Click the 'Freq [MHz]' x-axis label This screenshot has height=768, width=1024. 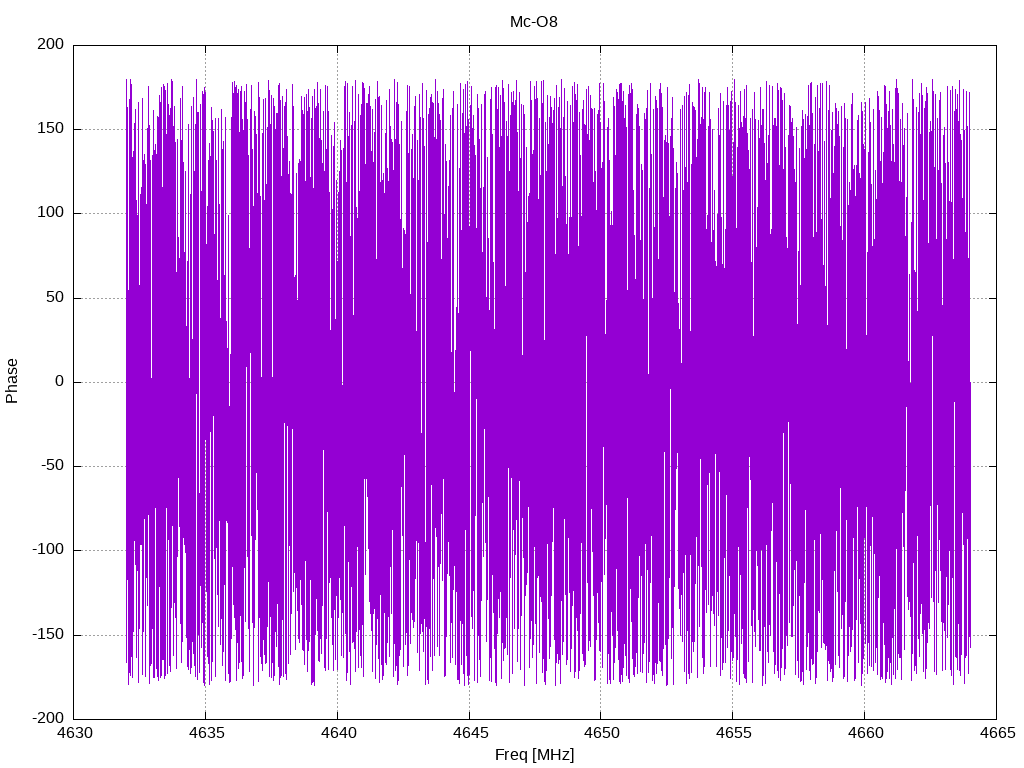tap(534, 755)
